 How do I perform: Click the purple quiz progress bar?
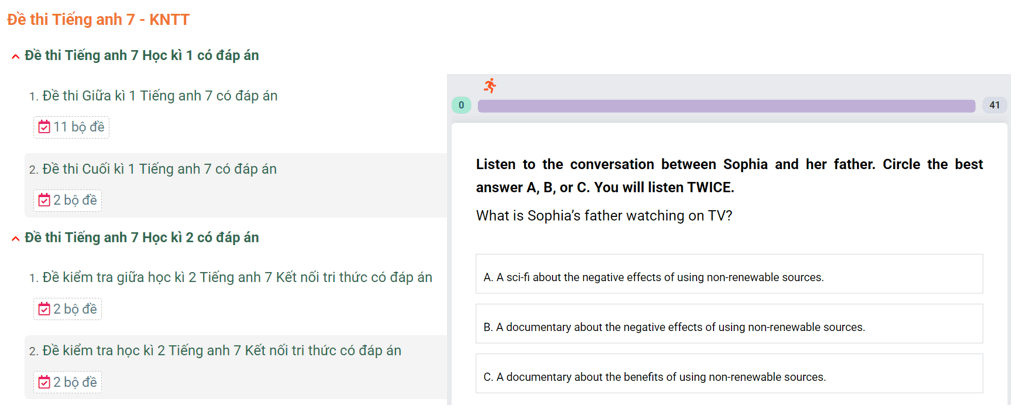[x=726, y=106]
